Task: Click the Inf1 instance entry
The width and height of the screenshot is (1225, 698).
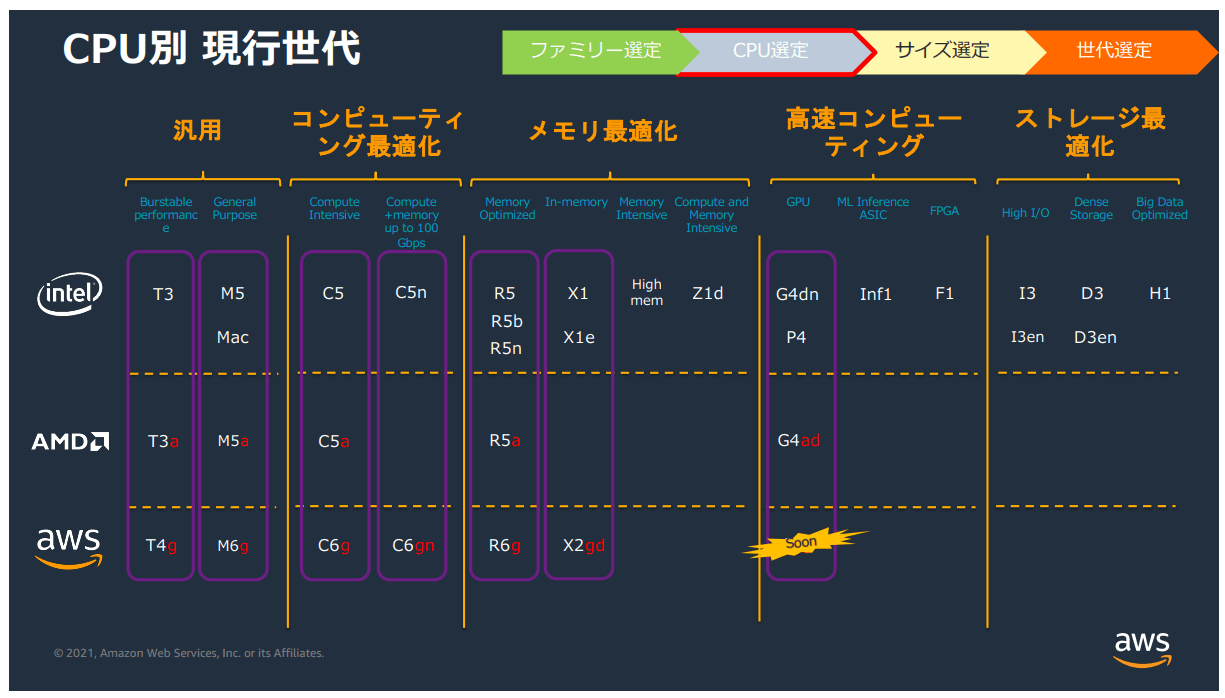Action: (876, 294)
